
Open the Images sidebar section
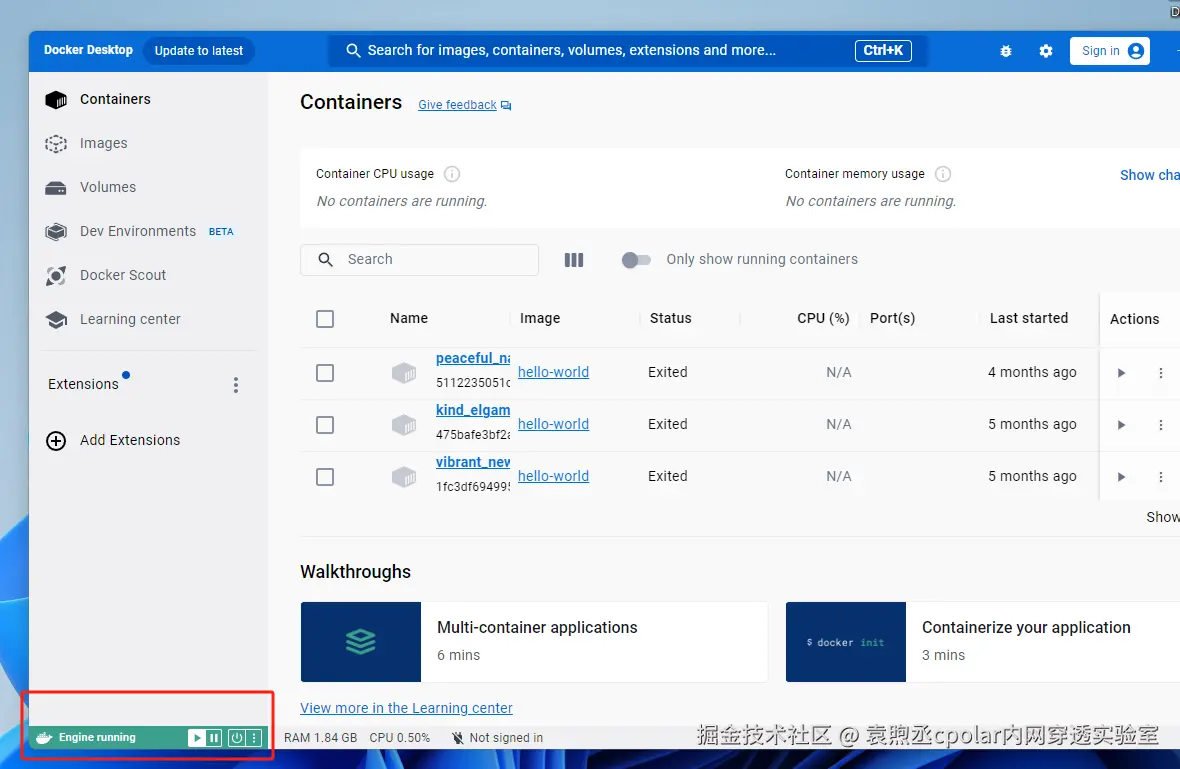pos(103,143)
